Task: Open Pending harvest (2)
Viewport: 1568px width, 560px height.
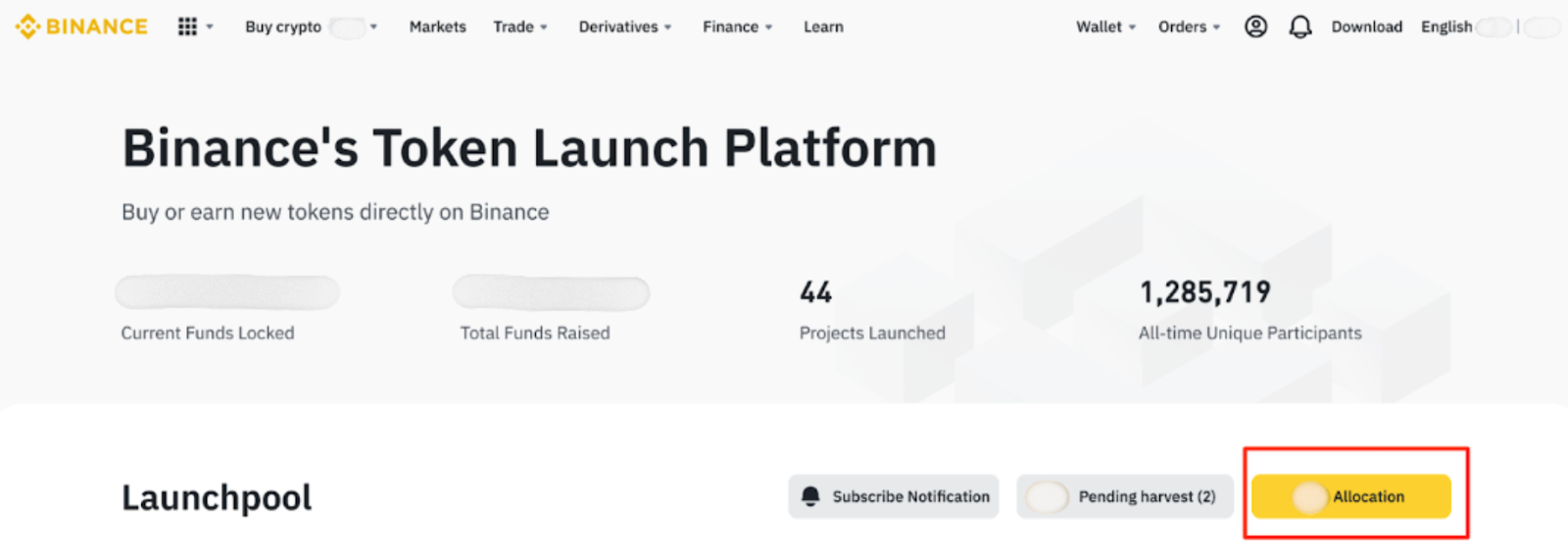Action: coord(1125,496)
